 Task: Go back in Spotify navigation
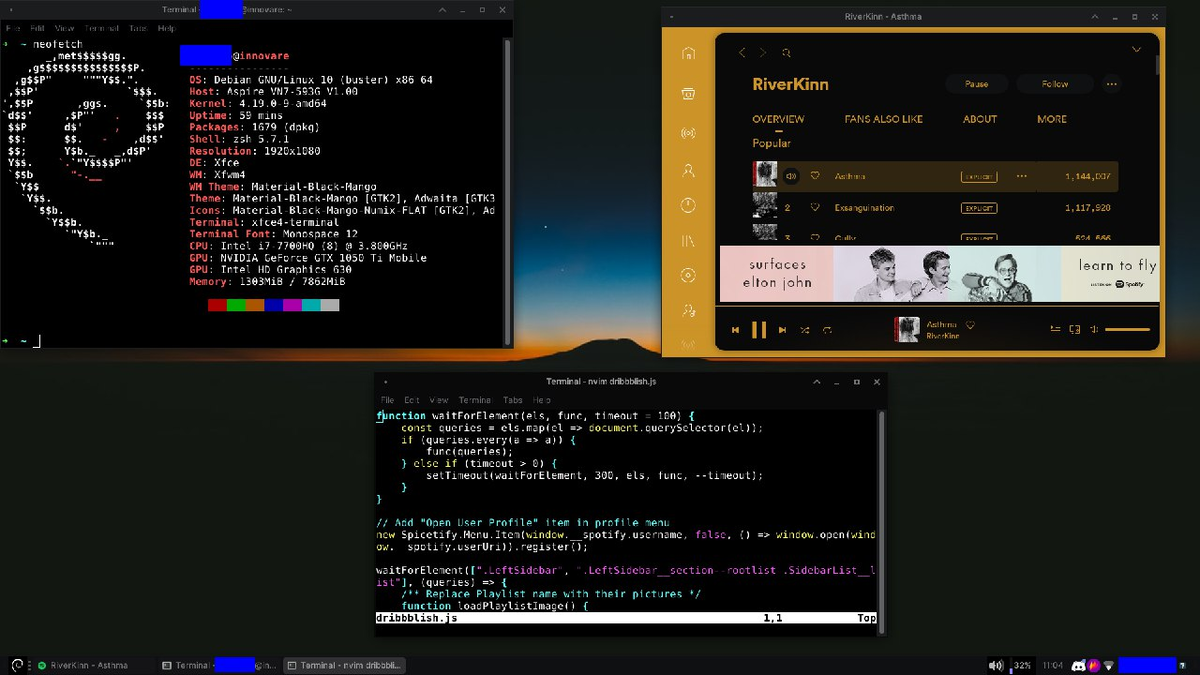click(x=742, y=53)
